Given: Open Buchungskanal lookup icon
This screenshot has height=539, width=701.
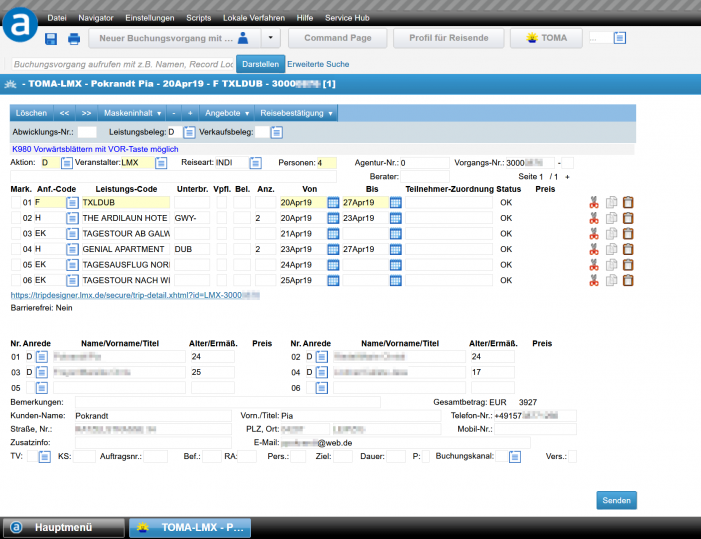Looking at the screenshot, I should (x=515, y=457).
